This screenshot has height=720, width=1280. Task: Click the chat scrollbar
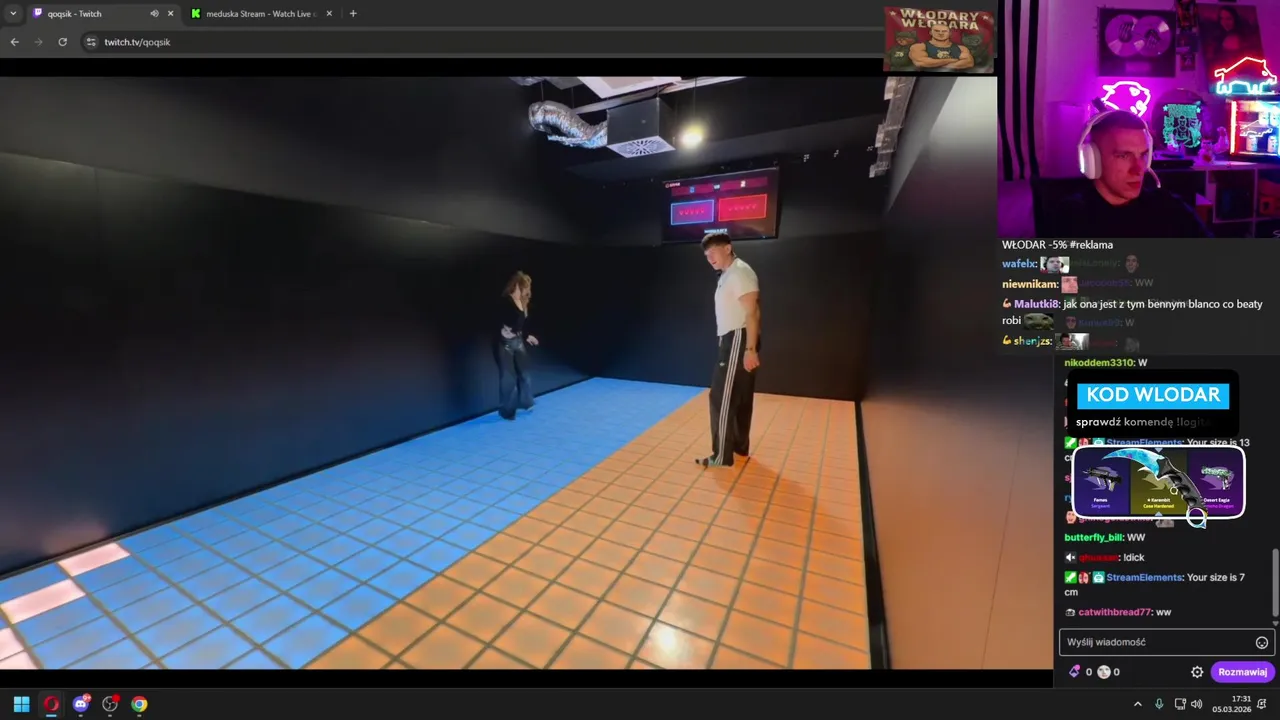pyautogui.click(x=1274, y=582)
